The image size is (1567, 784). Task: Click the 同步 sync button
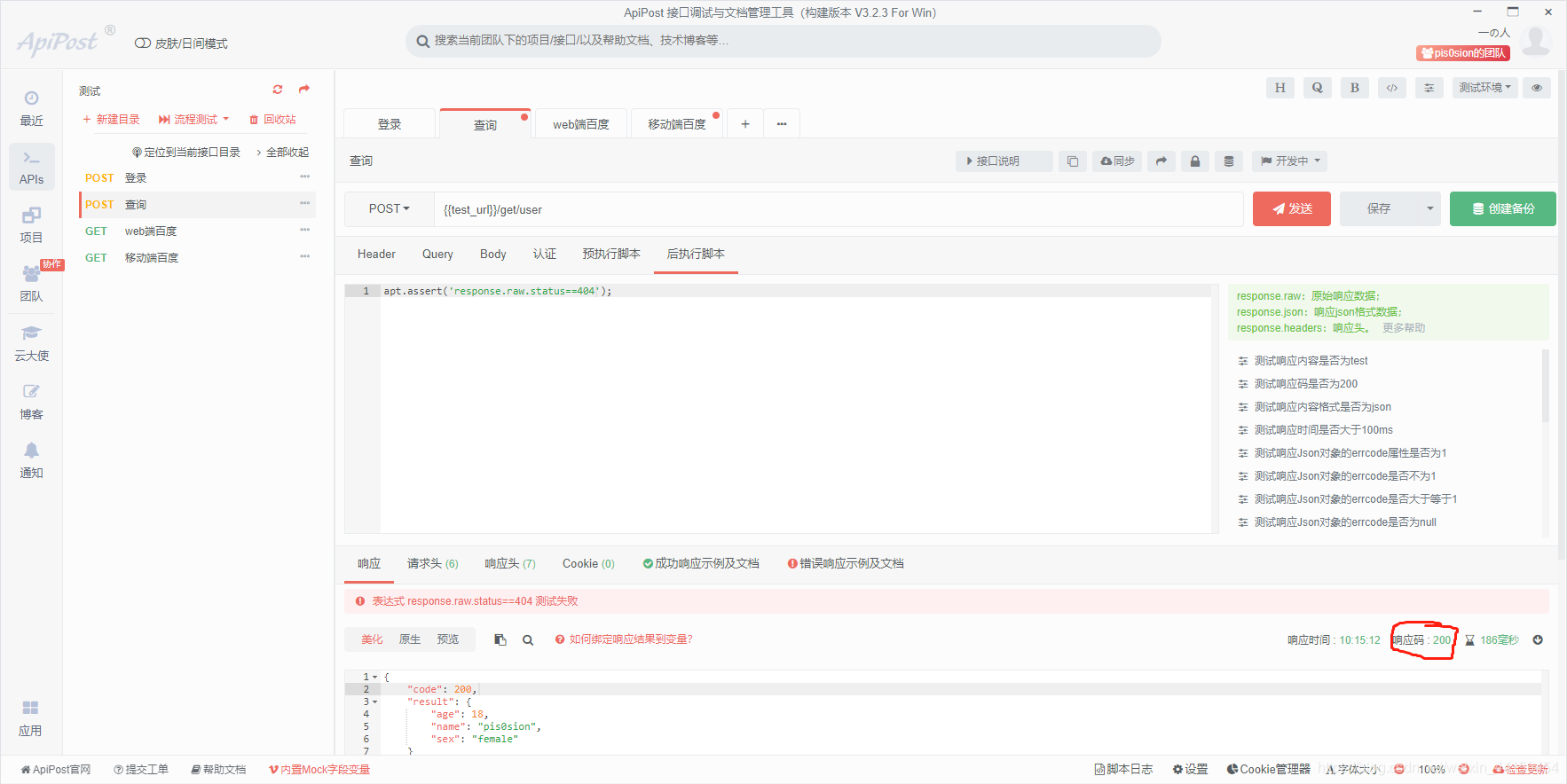tap(1117, 161)
